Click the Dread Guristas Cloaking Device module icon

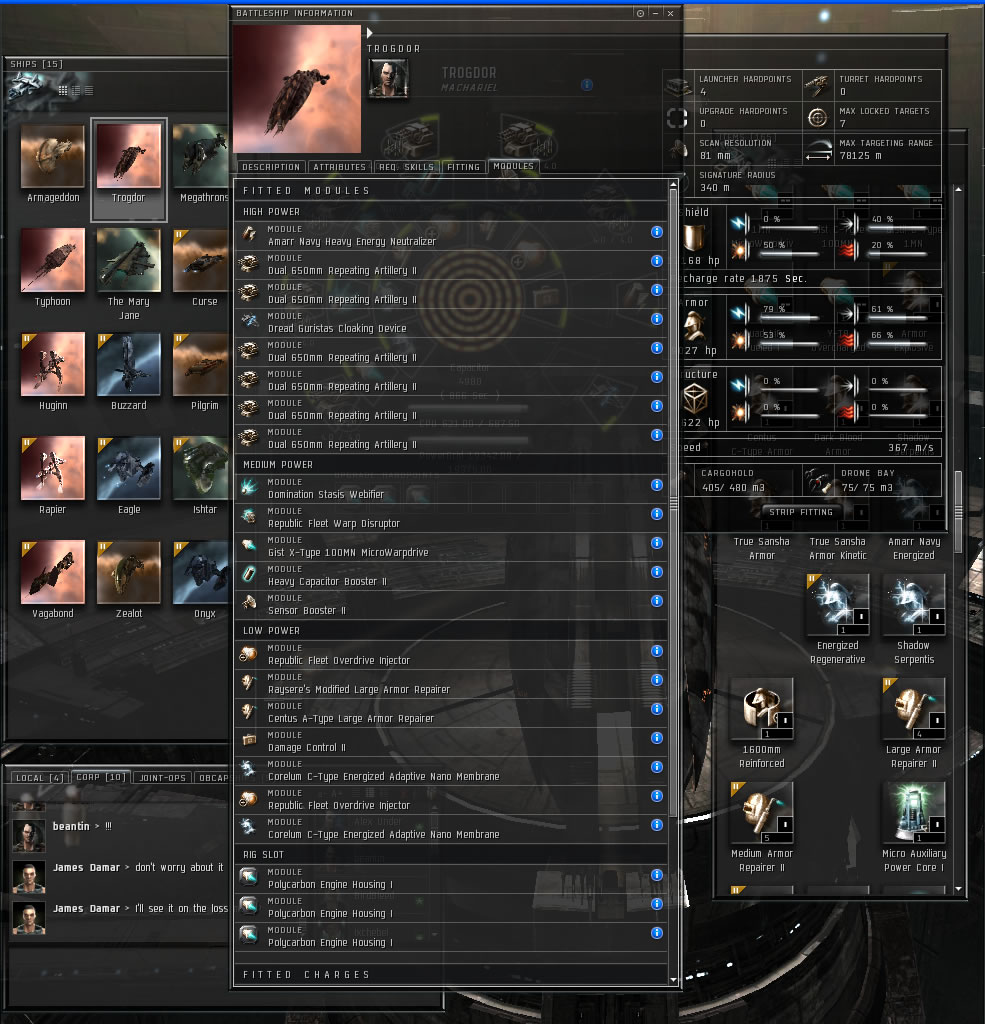tap(249, 321)
